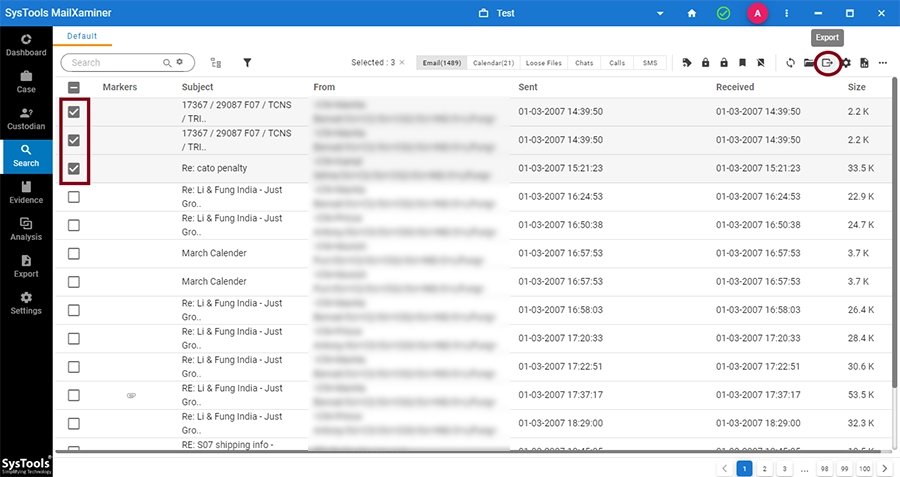Check the row sent 16:58:03
This screenshot has width=900, height=477.
[73, 310]
